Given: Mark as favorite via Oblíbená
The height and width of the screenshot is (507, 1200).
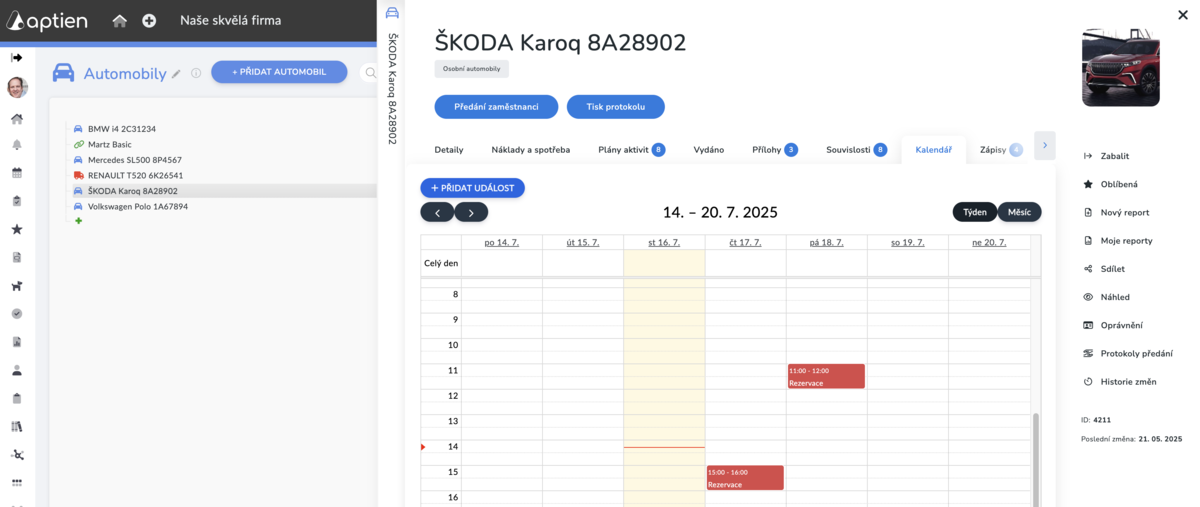Looking at the screenshot, I should pos(1118,184).
